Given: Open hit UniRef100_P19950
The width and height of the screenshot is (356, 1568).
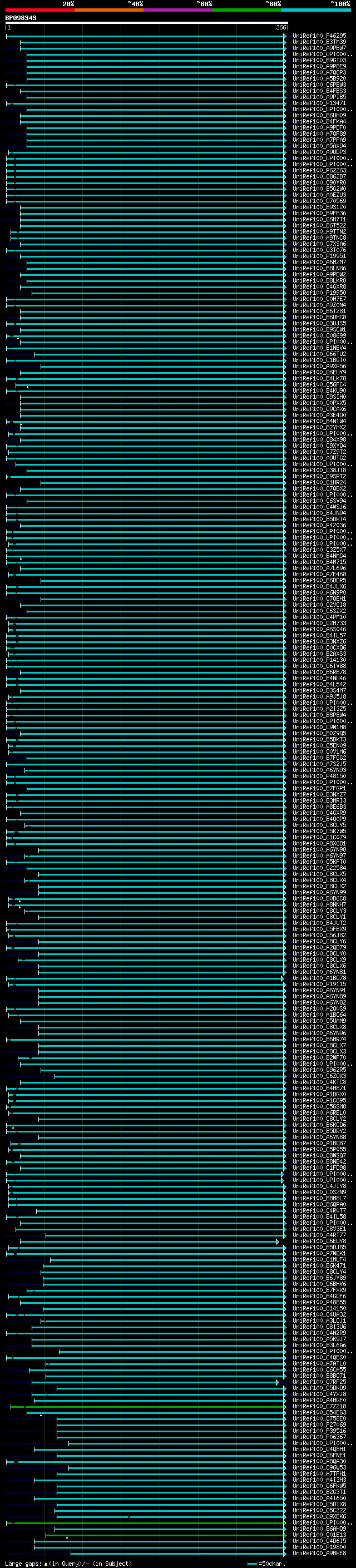Looking at the screenshot, I should 319,293.
